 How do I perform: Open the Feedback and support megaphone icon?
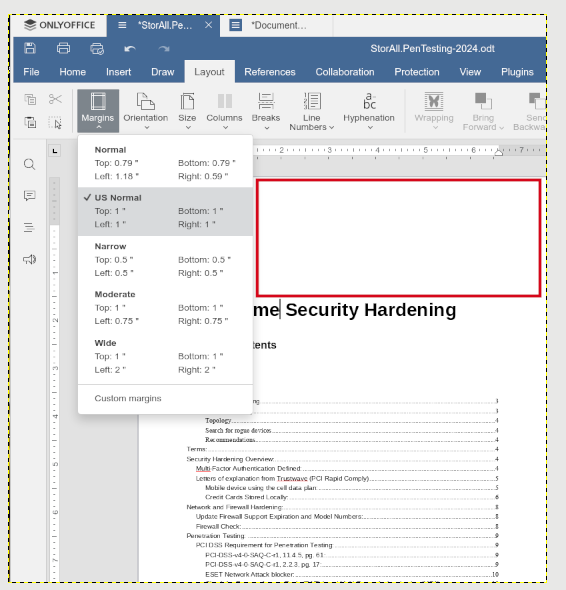(x=29, y=259)
